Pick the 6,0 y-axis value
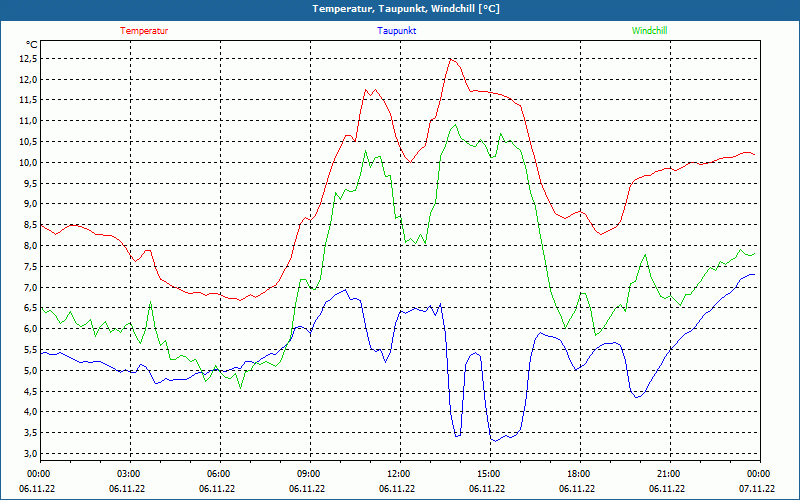The width and height of the screenshot is (800, 500). click(x=31, y=329)
